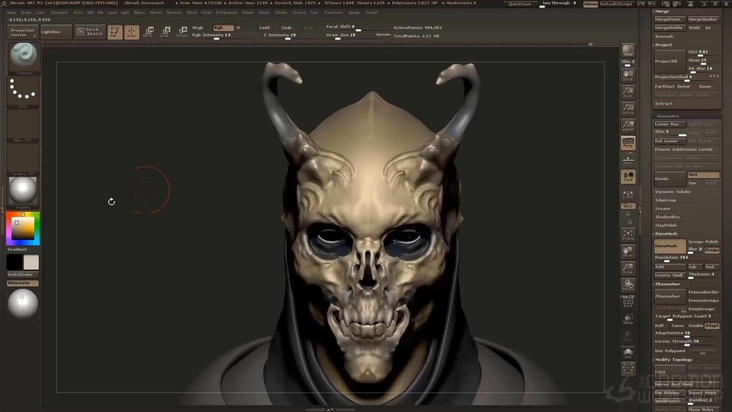Toggle the Alternate button
The height and width of the screenshot is (412, 732).
click(x=23, y=283)
